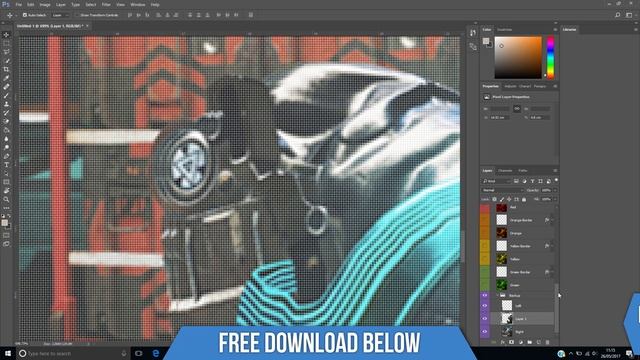Select the Rectangle shape tool
This screenshot has width=640, height=360.
(6, 182)
